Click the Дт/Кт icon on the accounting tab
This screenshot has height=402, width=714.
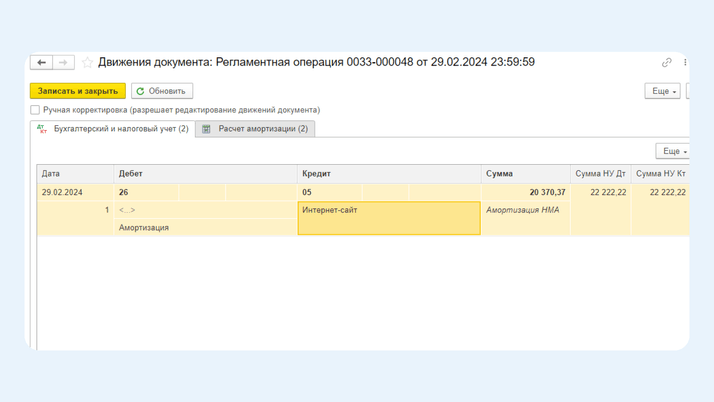point(42,129)
